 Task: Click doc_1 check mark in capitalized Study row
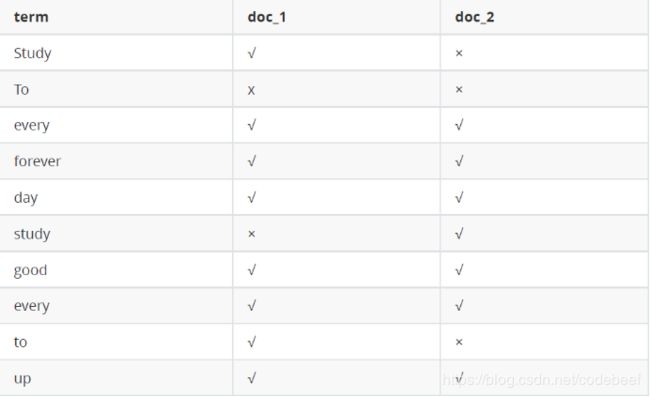coord(252,53)
